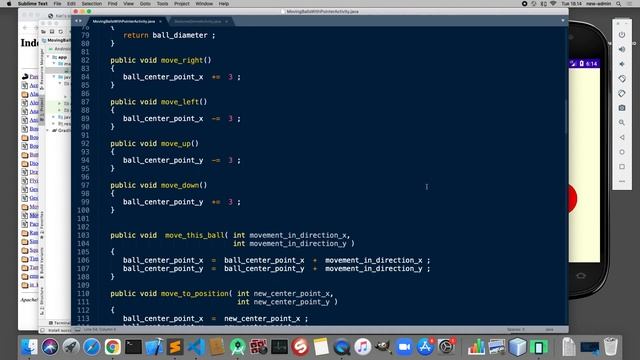Open Trash in the Dock
Screen dimensions: 640x360
[x=611, y=347]
